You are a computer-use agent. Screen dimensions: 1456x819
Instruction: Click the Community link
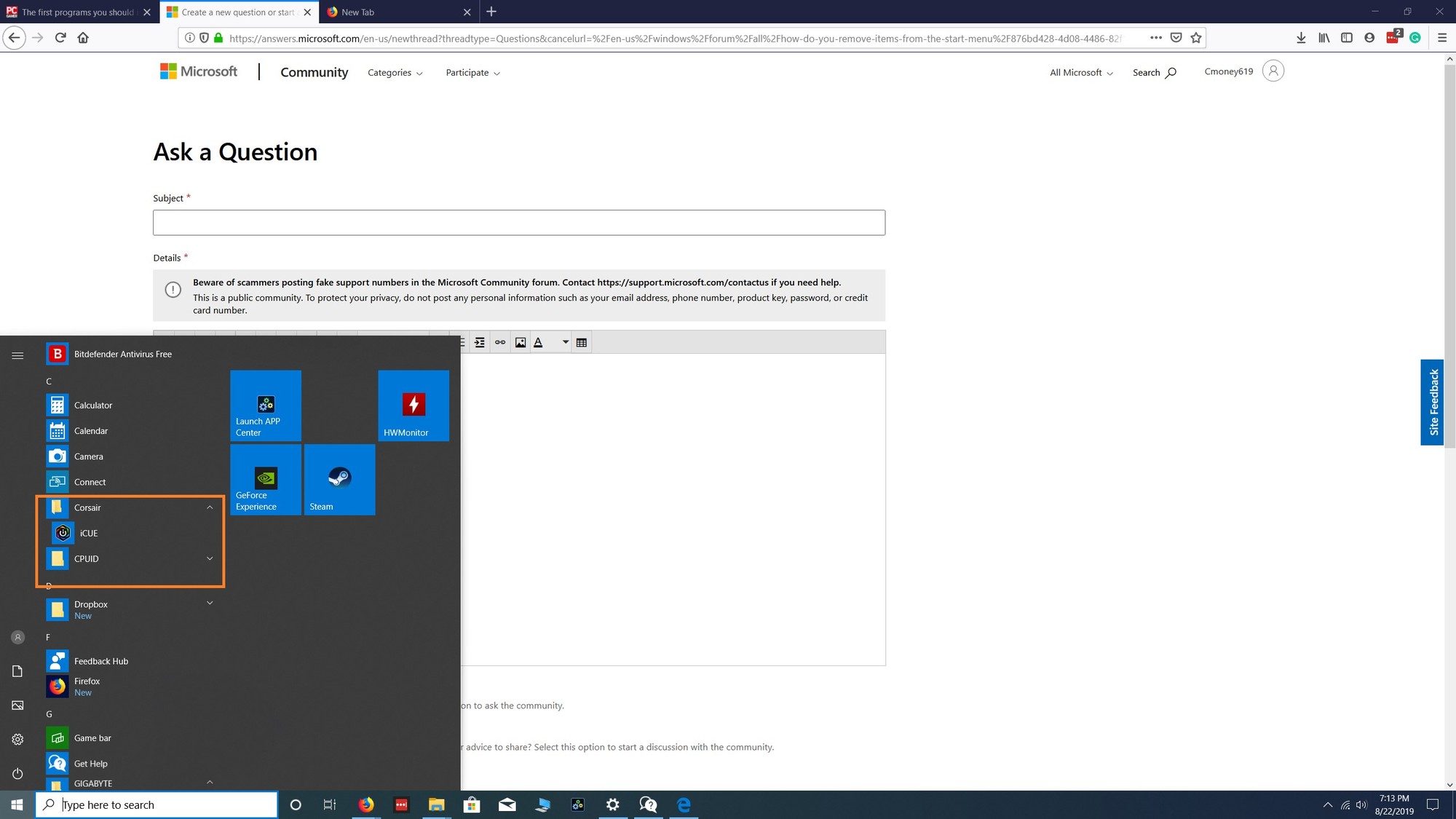point(314,72)
